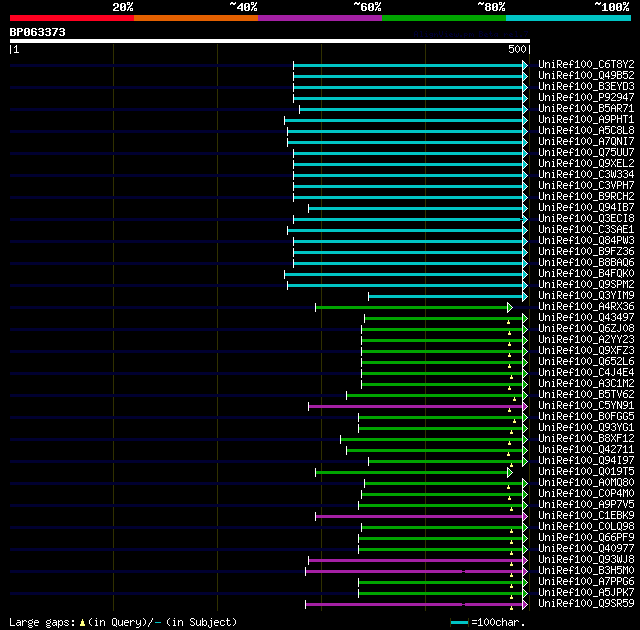The width and height of the screenshot is (640, 630).
Task: Open the UniRef100_A9PHT1 hit label
Action: tap(586, 120)
